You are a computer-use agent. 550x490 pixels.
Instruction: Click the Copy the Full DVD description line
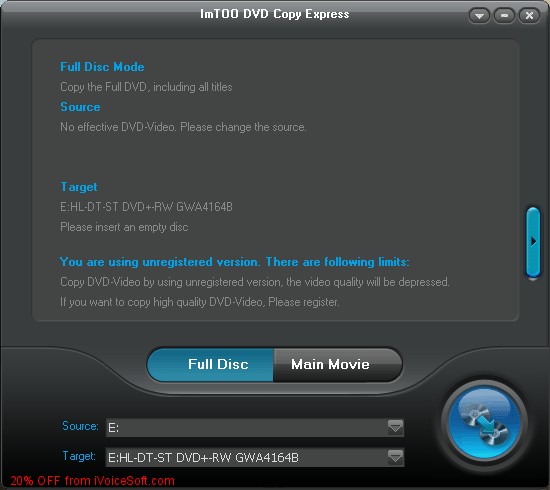(146, 87)
